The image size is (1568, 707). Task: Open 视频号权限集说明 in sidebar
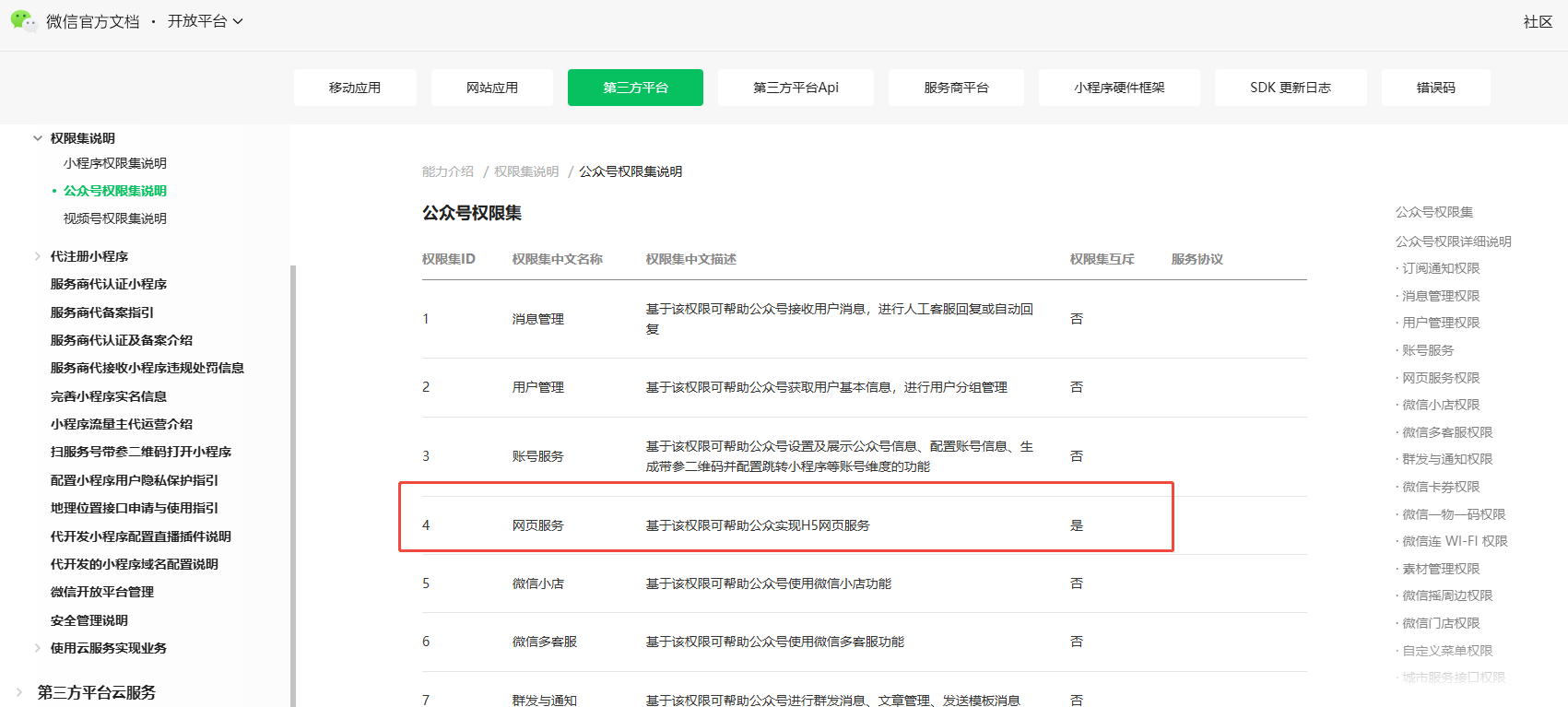[x=115, y=218]
